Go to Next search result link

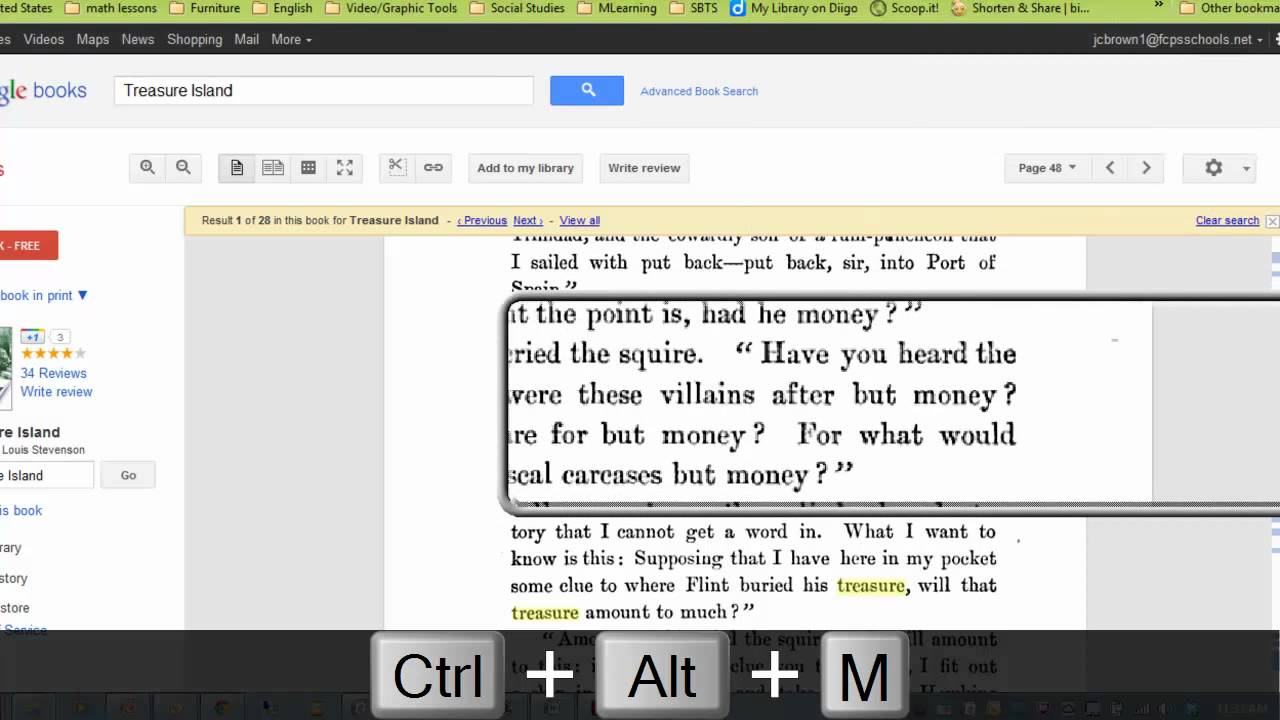(528, 221)
